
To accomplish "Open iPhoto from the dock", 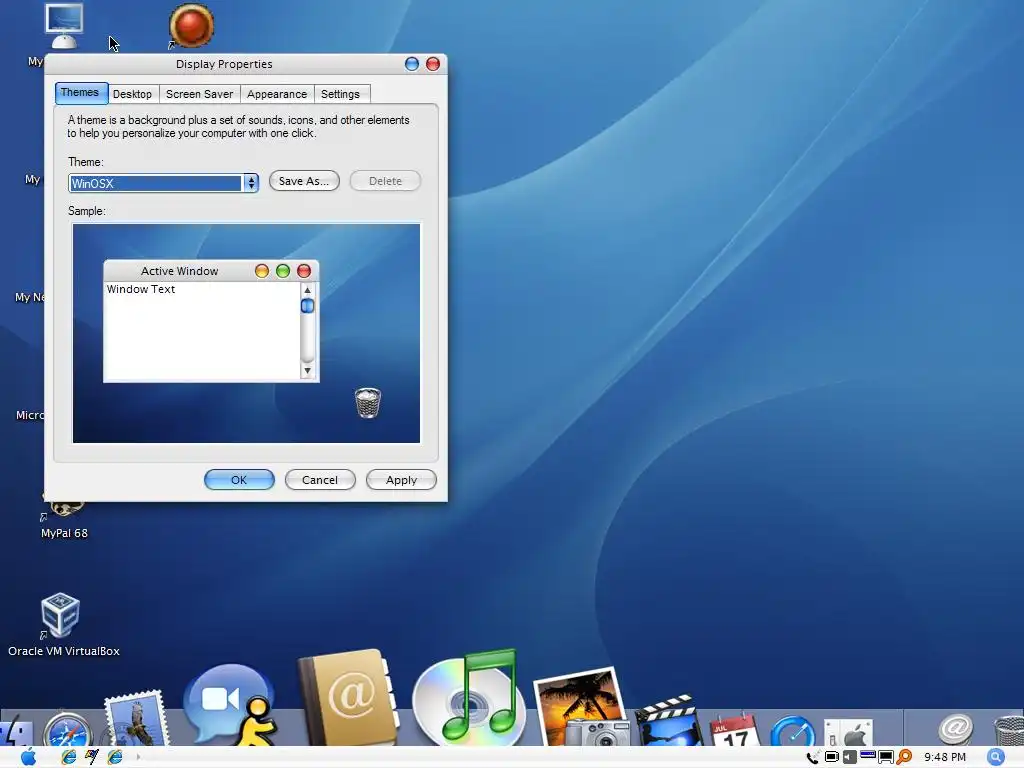I will point(580,707).
